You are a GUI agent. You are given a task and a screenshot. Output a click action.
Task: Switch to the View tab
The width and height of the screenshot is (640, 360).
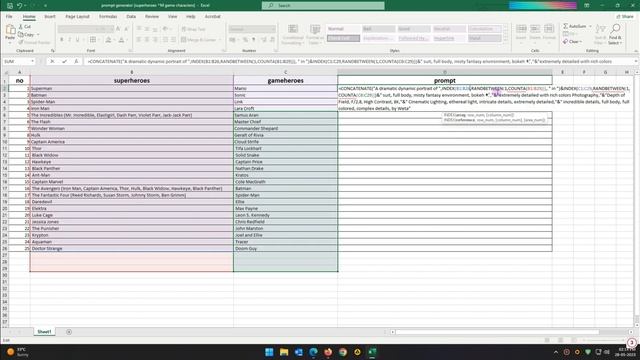172,17
